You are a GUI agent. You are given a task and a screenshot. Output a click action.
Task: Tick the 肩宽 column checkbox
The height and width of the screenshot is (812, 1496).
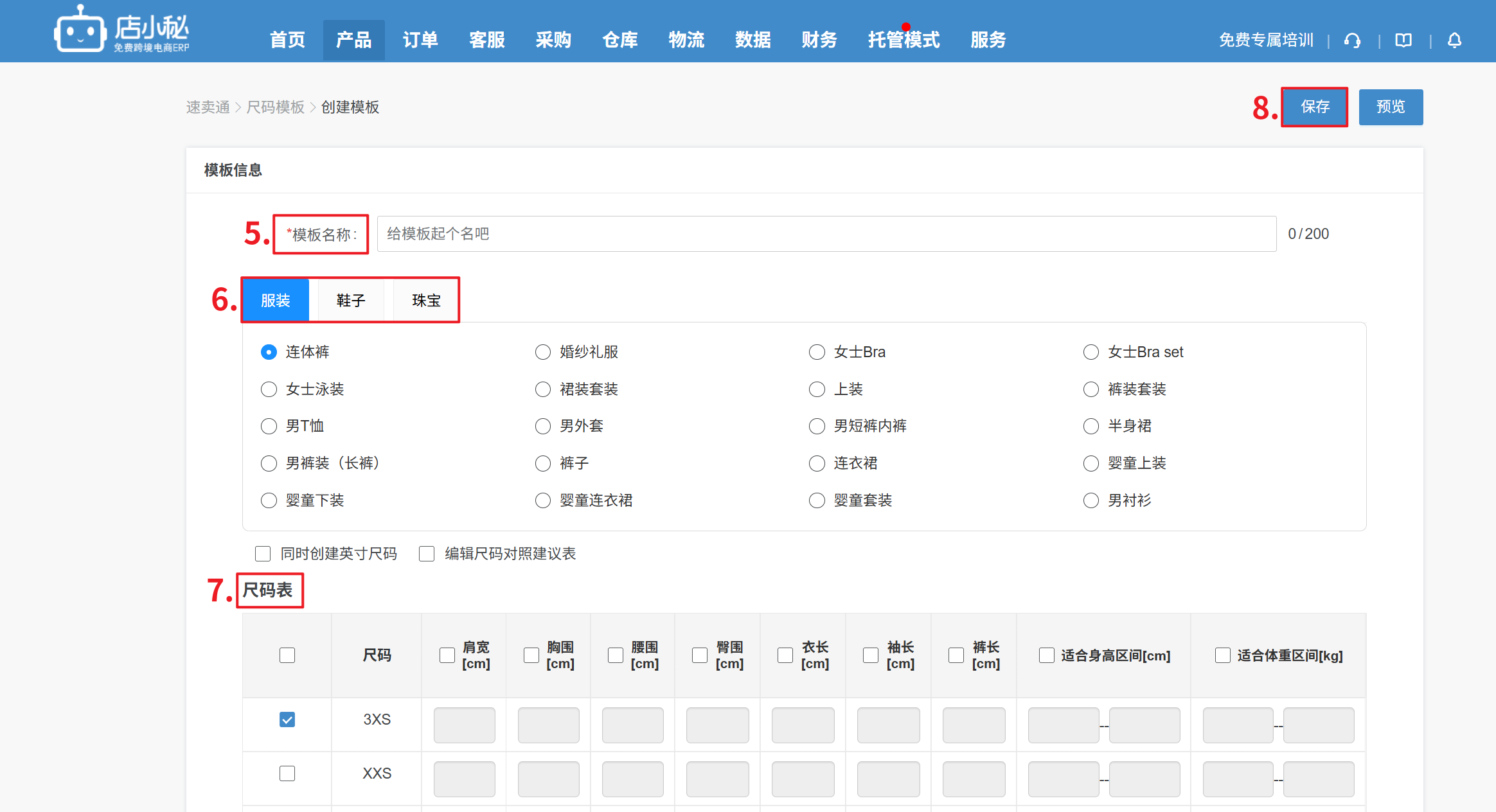447,655
